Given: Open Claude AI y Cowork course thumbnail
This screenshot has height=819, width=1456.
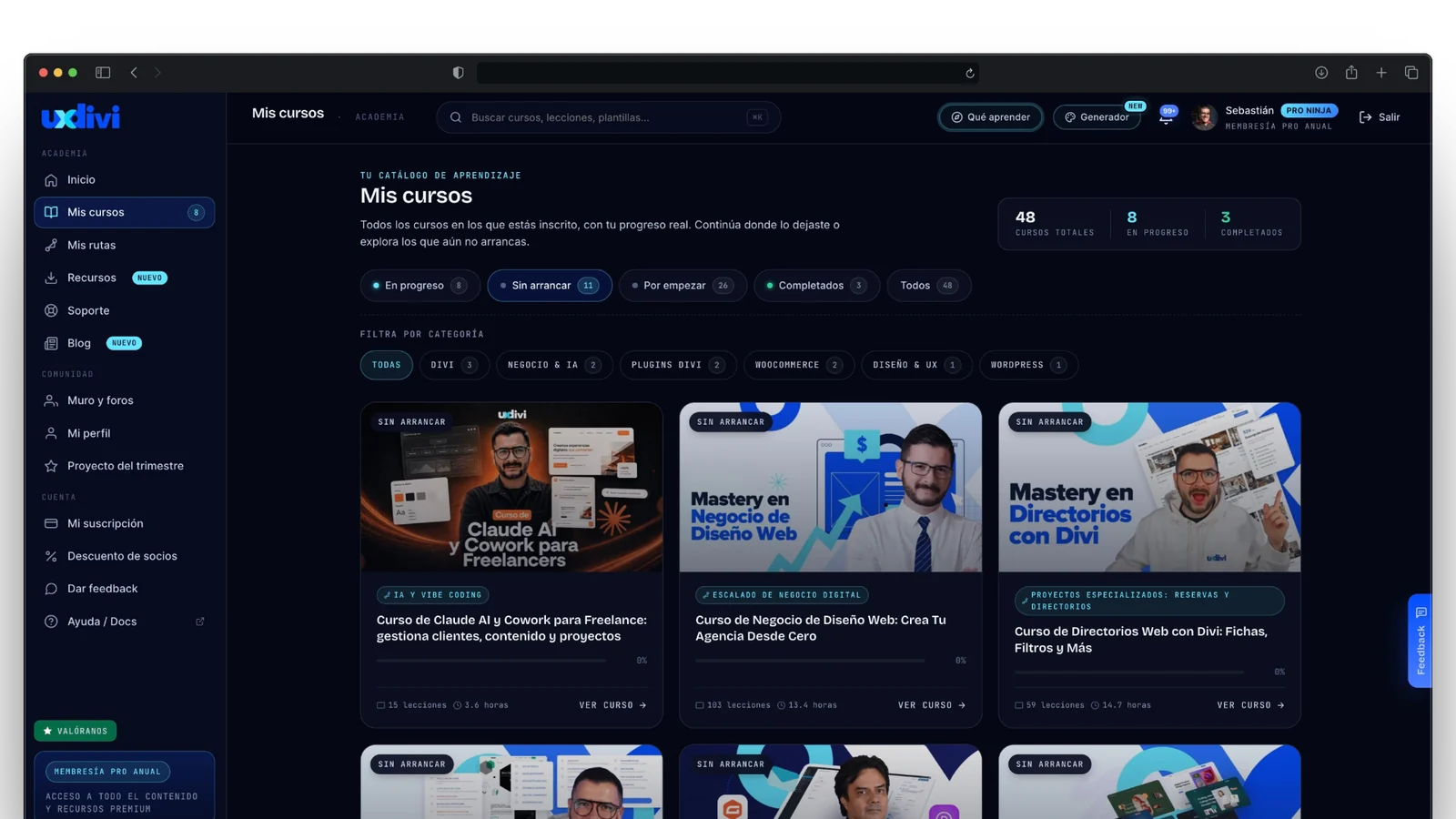Looking at the screenshot, I should click(511, 488).
